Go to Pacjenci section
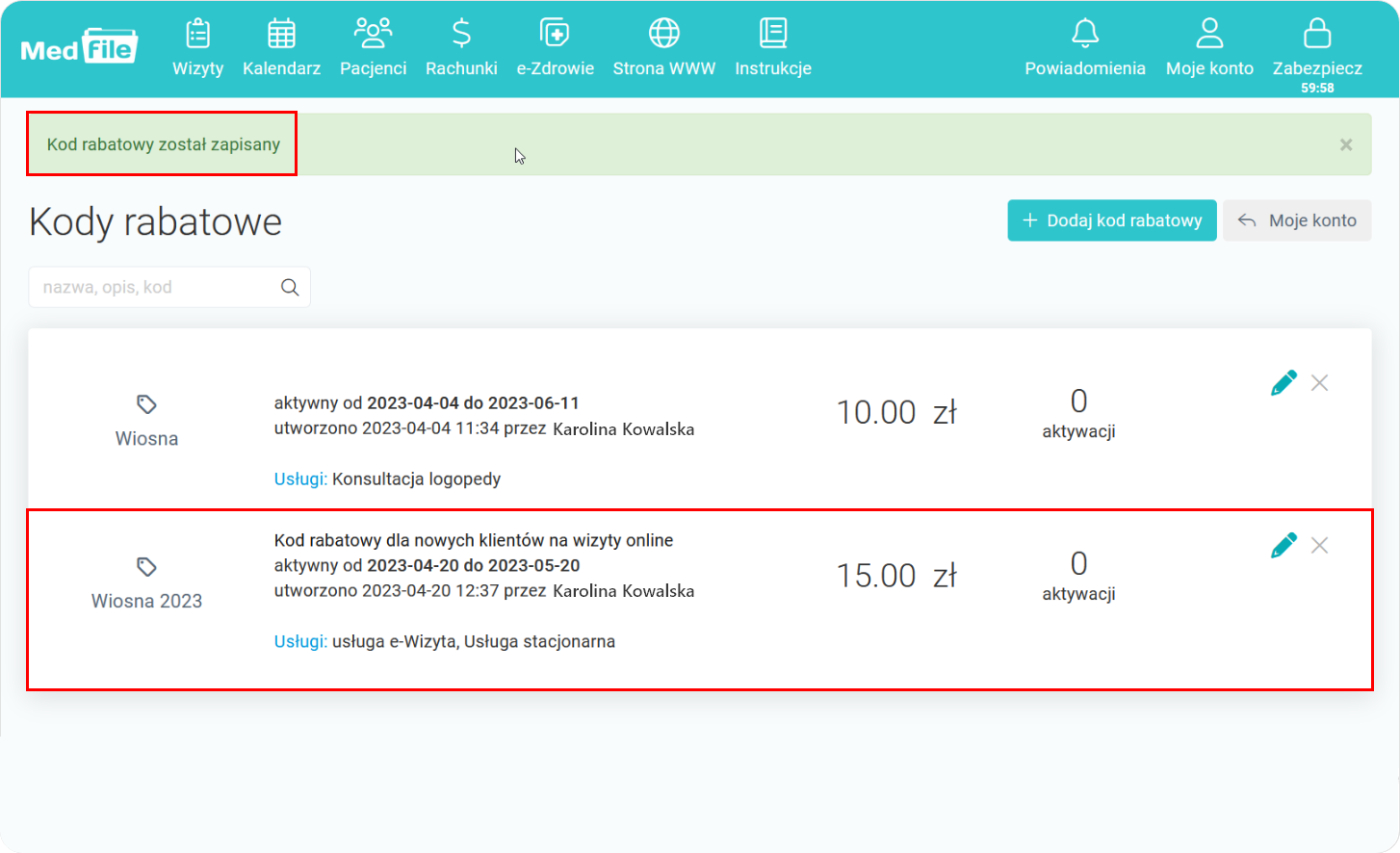This screenshot has width=1400, height=853. [x=373, y=48]
